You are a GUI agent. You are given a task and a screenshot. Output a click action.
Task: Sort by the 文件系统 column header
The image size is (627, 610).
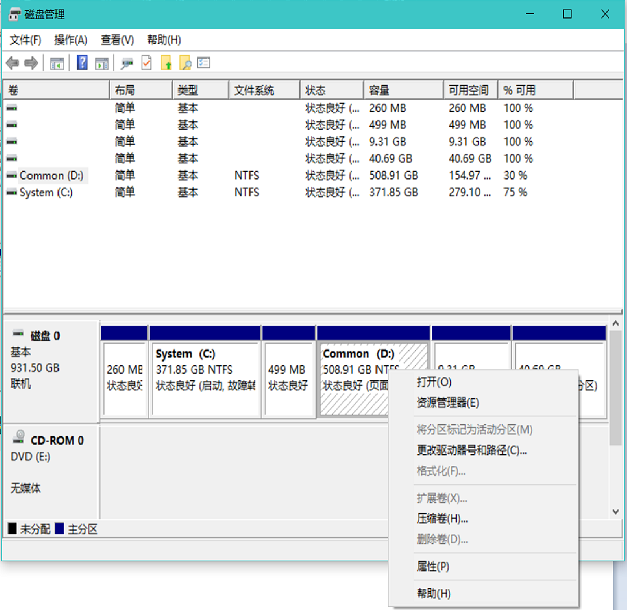[x=264, y=90]
